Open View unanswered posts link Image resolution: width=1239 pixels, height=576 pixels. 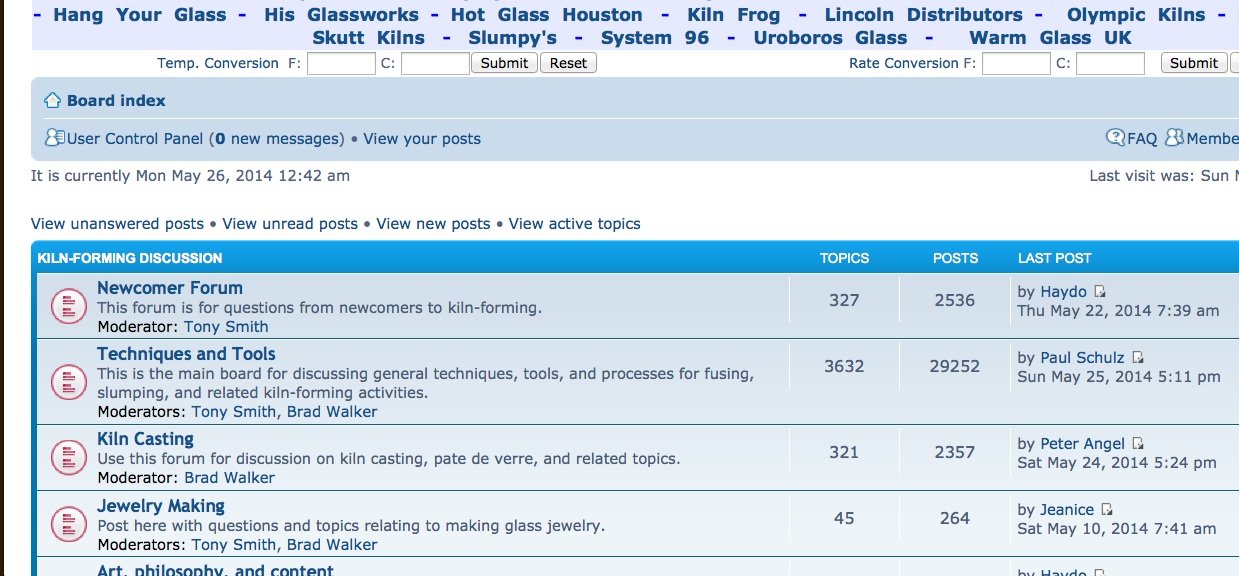coord(117,224)
